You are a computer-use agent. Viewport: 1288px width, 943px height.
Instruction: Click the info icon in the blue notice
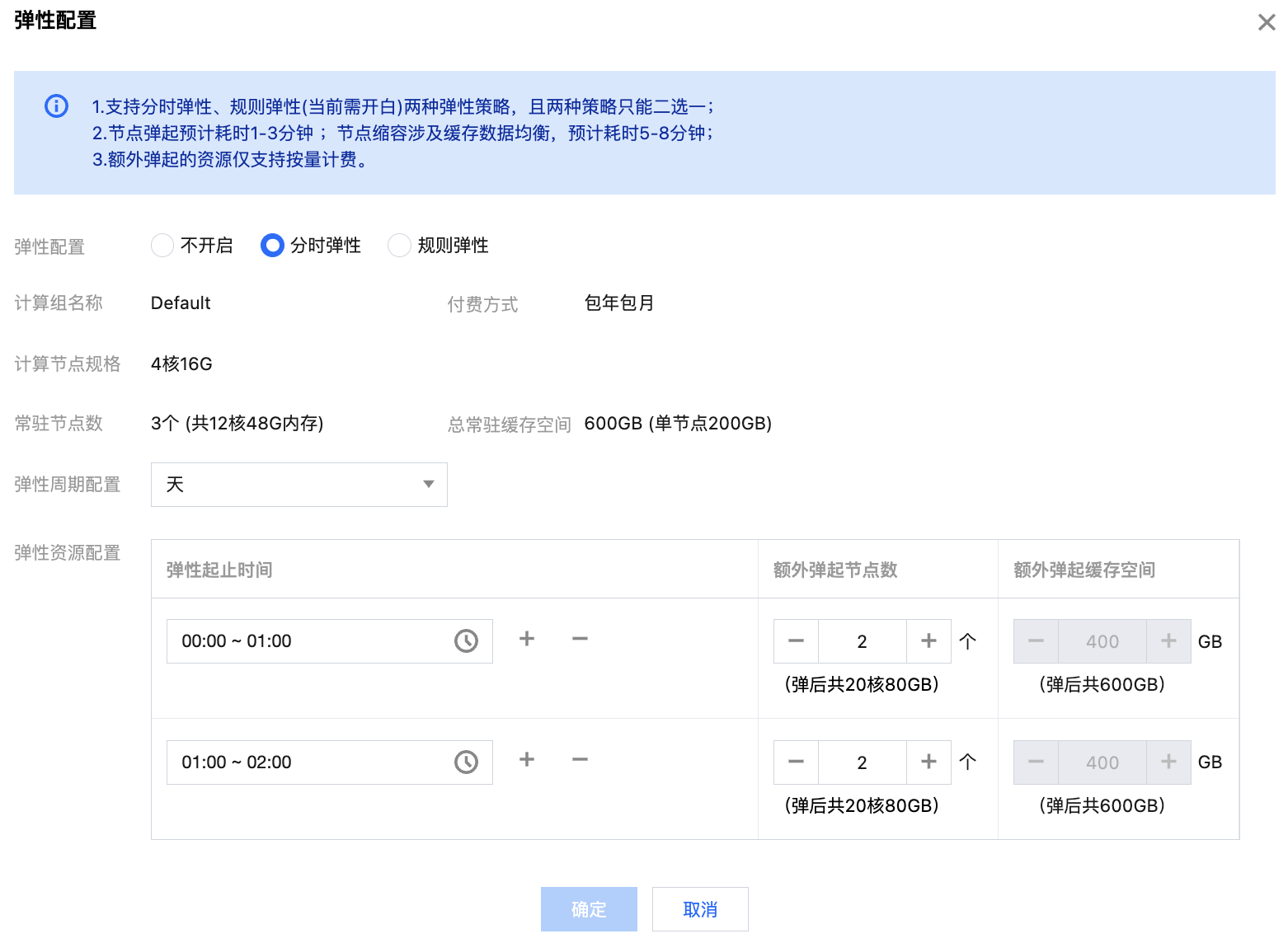coord(56,106)
